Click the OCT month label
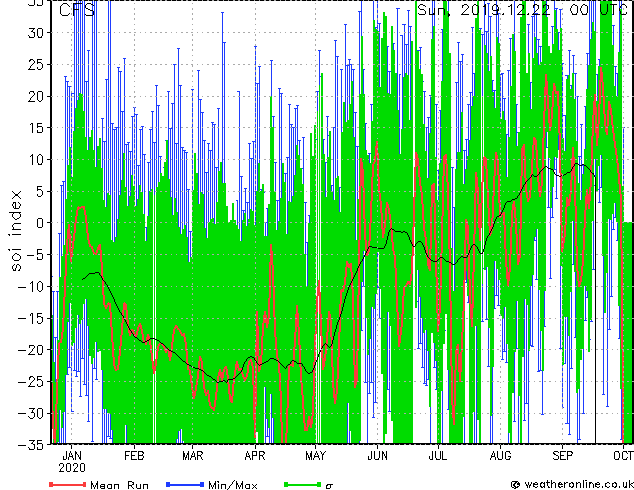634x490 pixels. (623, 456)
